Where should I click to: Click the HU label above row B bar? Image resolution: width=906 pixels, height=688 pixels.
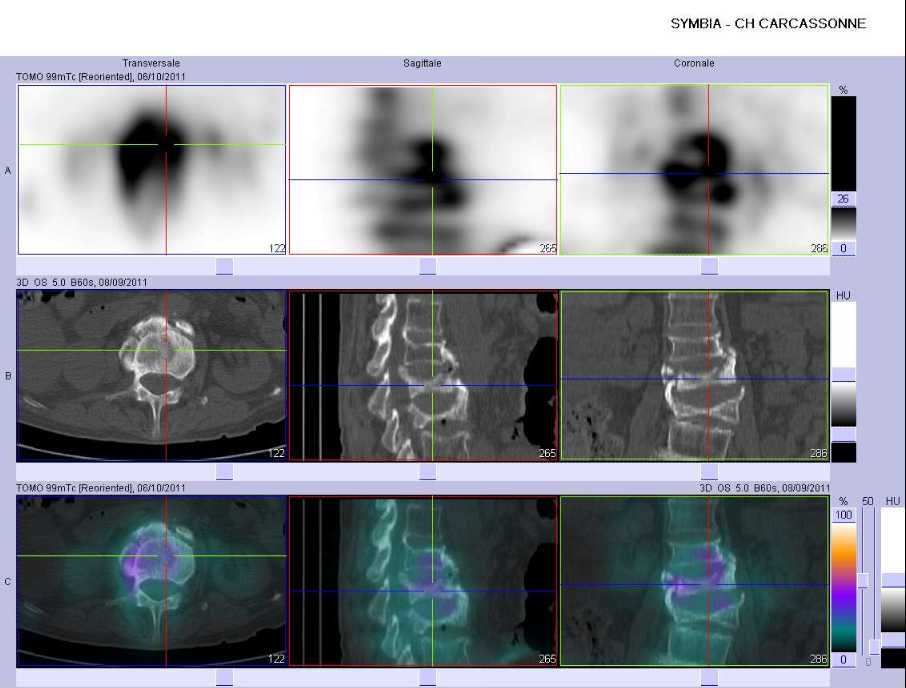point(843,296)
